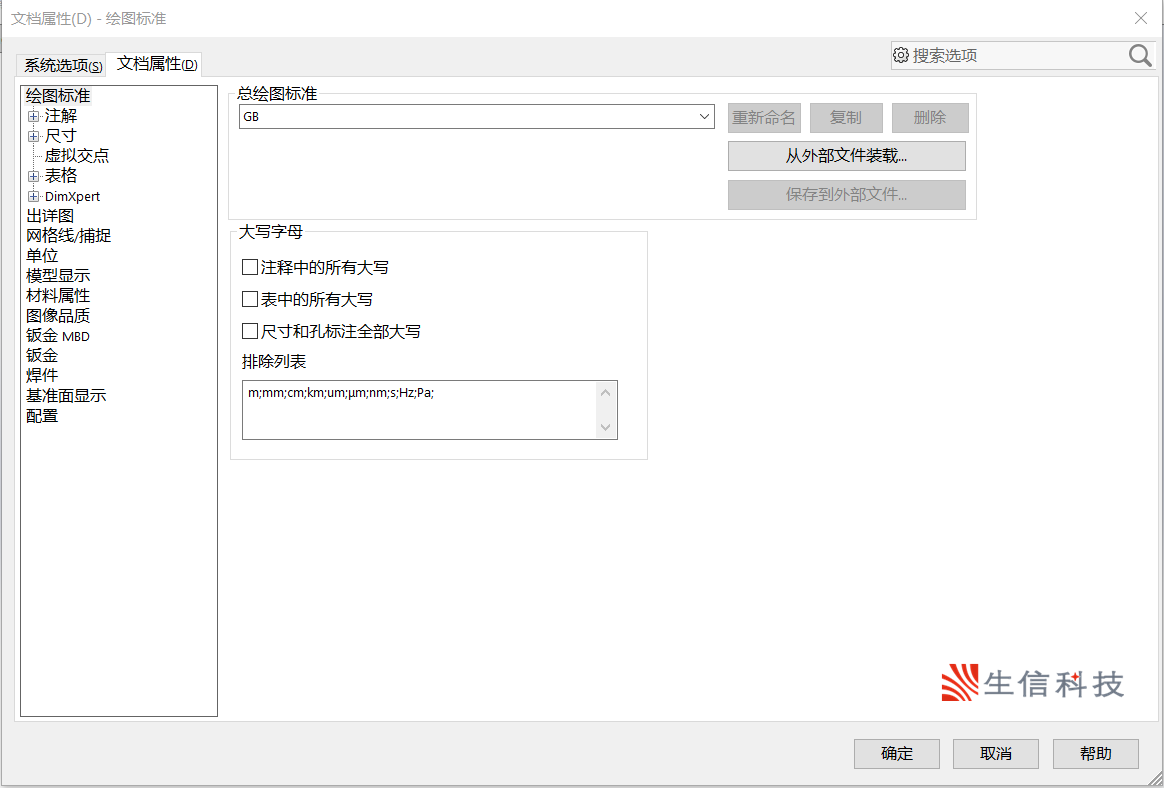
Task: Open the 总绘图标准 GB dropdown
Action: [x=704, y=117]
